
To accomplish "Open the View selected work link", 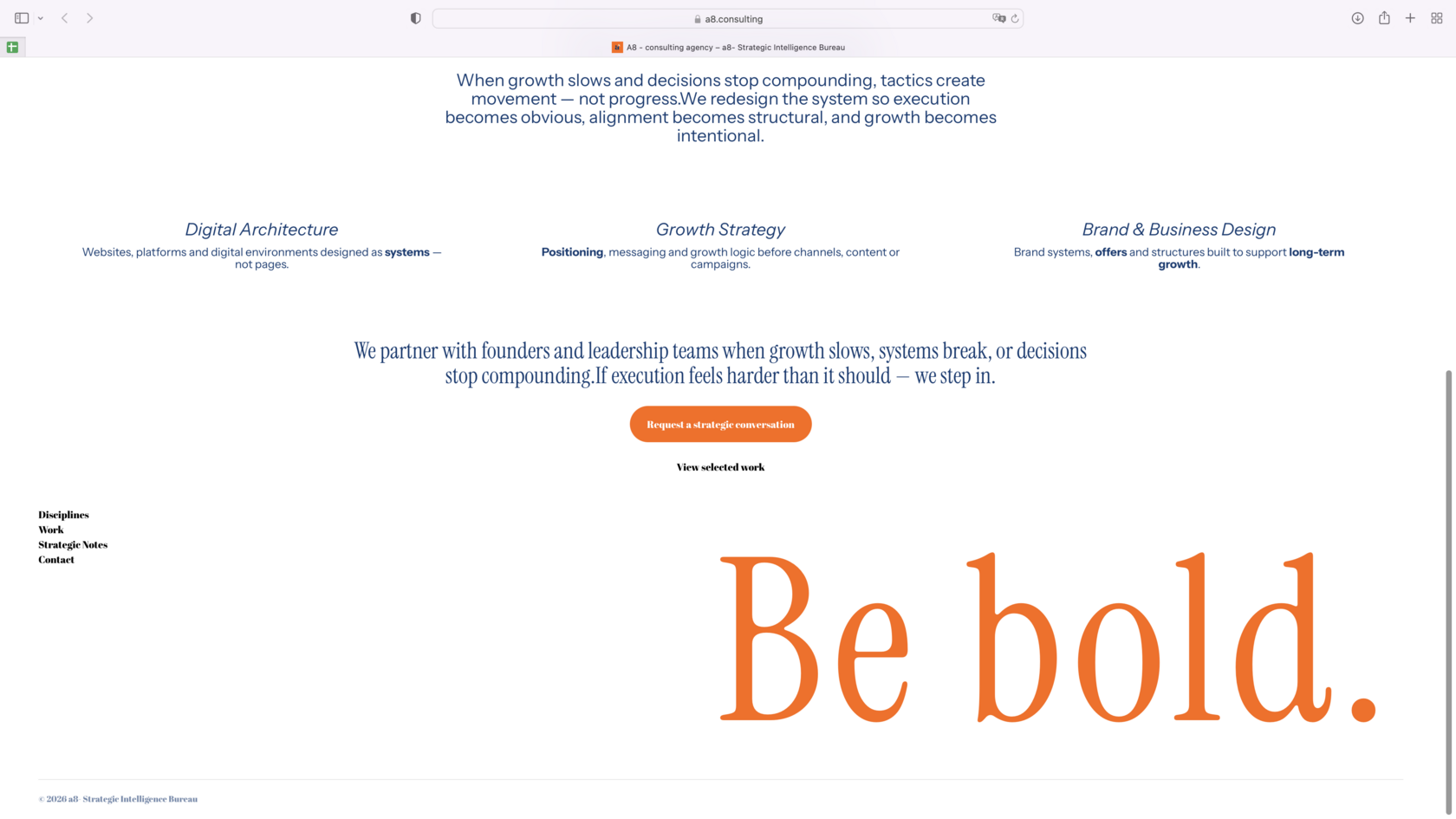I will coord(720,467).
